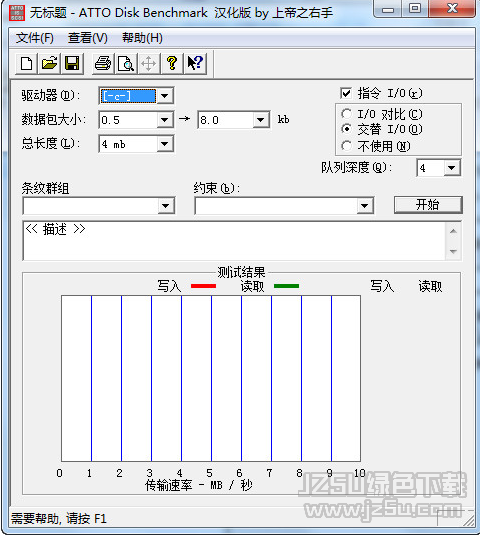This screenshot has width=480, height=536.
Task: Click the grayed move arrows toolbar icon
Action: (x=149, y=64)
